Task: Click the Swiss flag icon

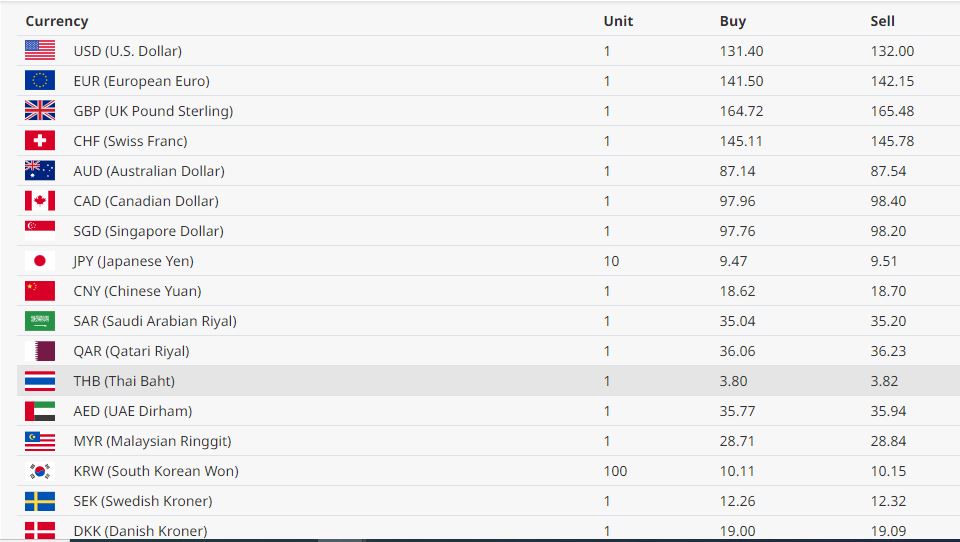Action: pyautogui.click(x=40, y=141)
